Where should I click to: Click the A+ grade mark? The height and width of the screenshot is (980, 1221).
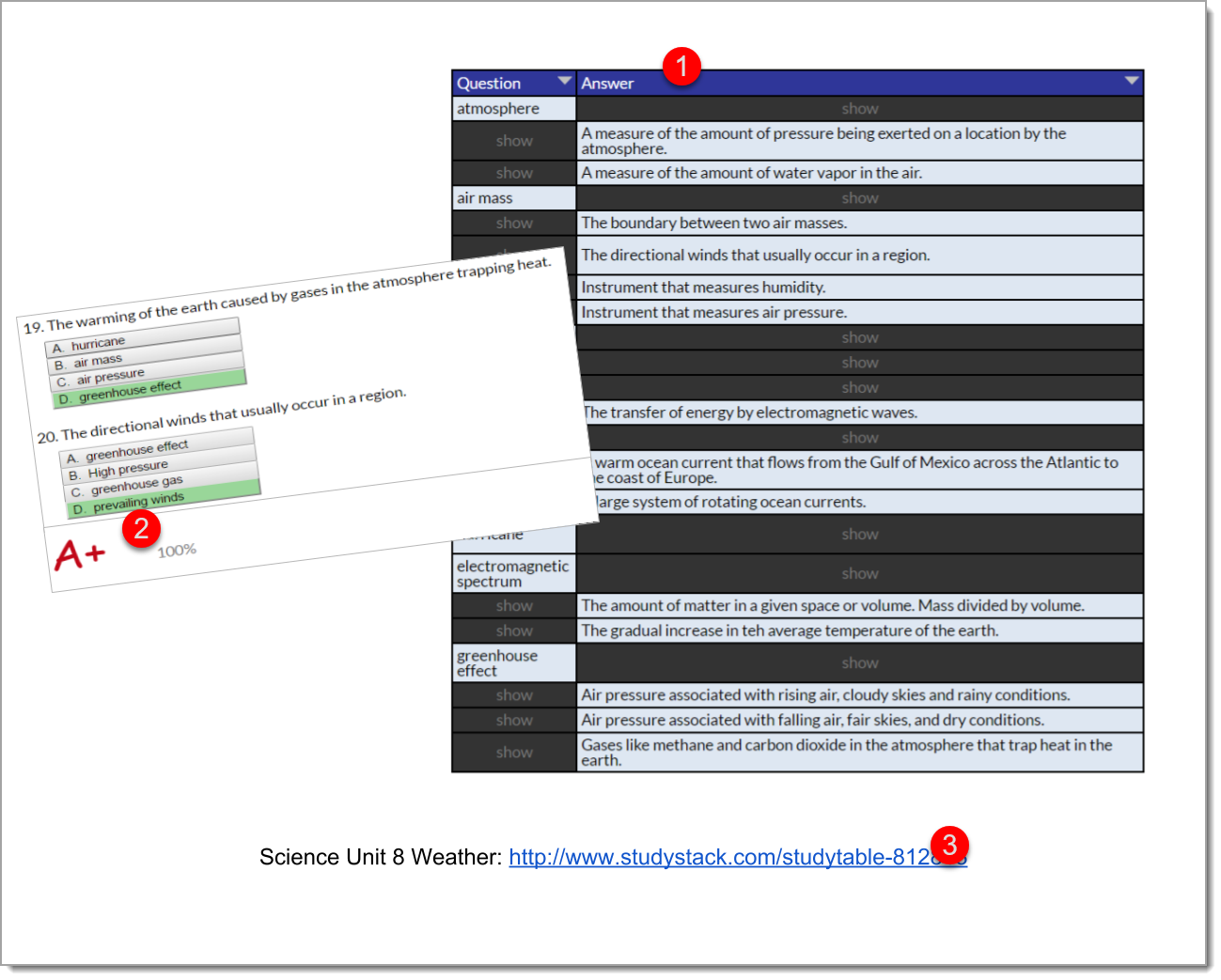[x=80, y=554]
